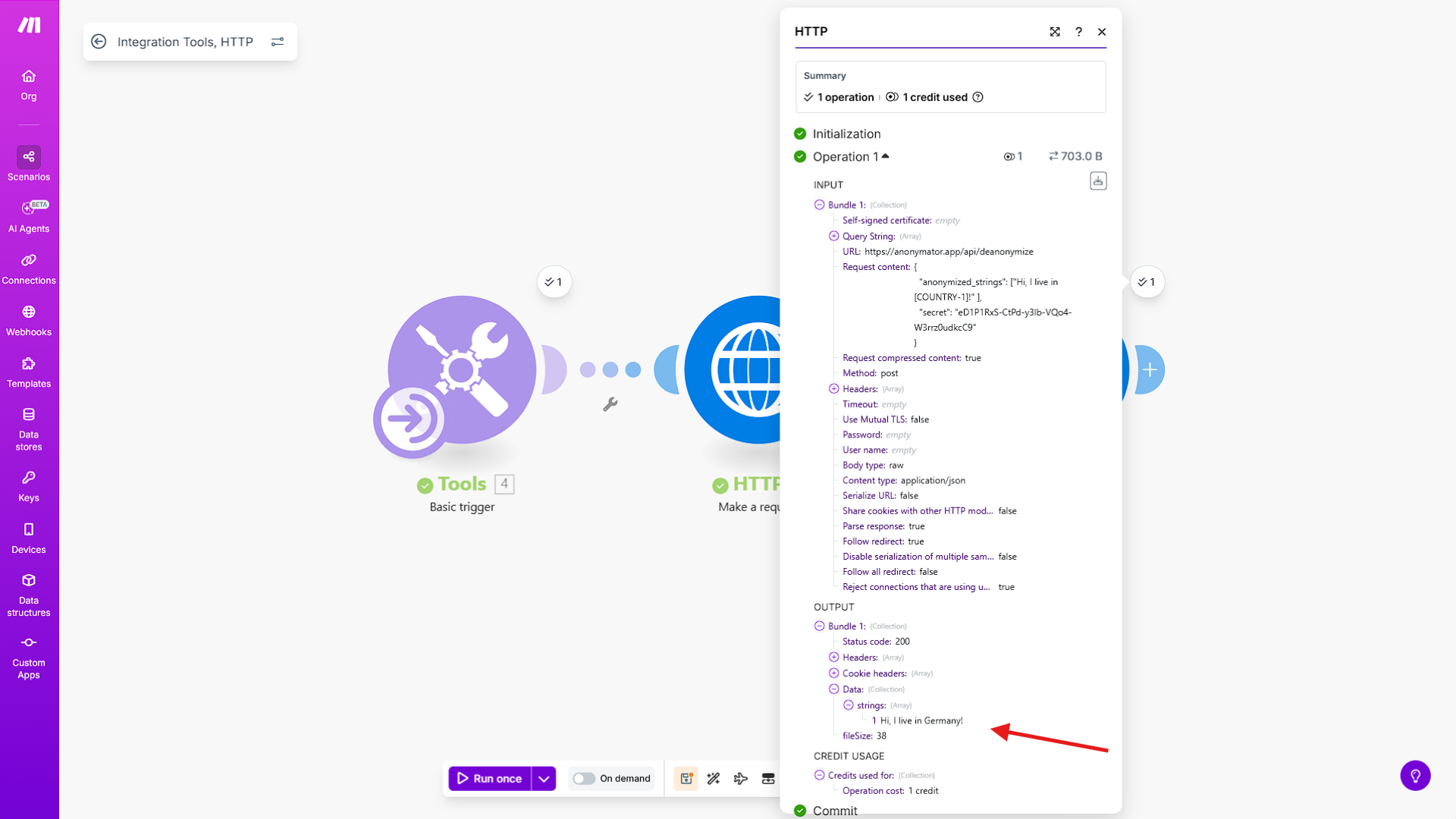Viewport: 1456px width, 819px height.
Task: Open Templates in the sidebar
Action: pos(29,372)
